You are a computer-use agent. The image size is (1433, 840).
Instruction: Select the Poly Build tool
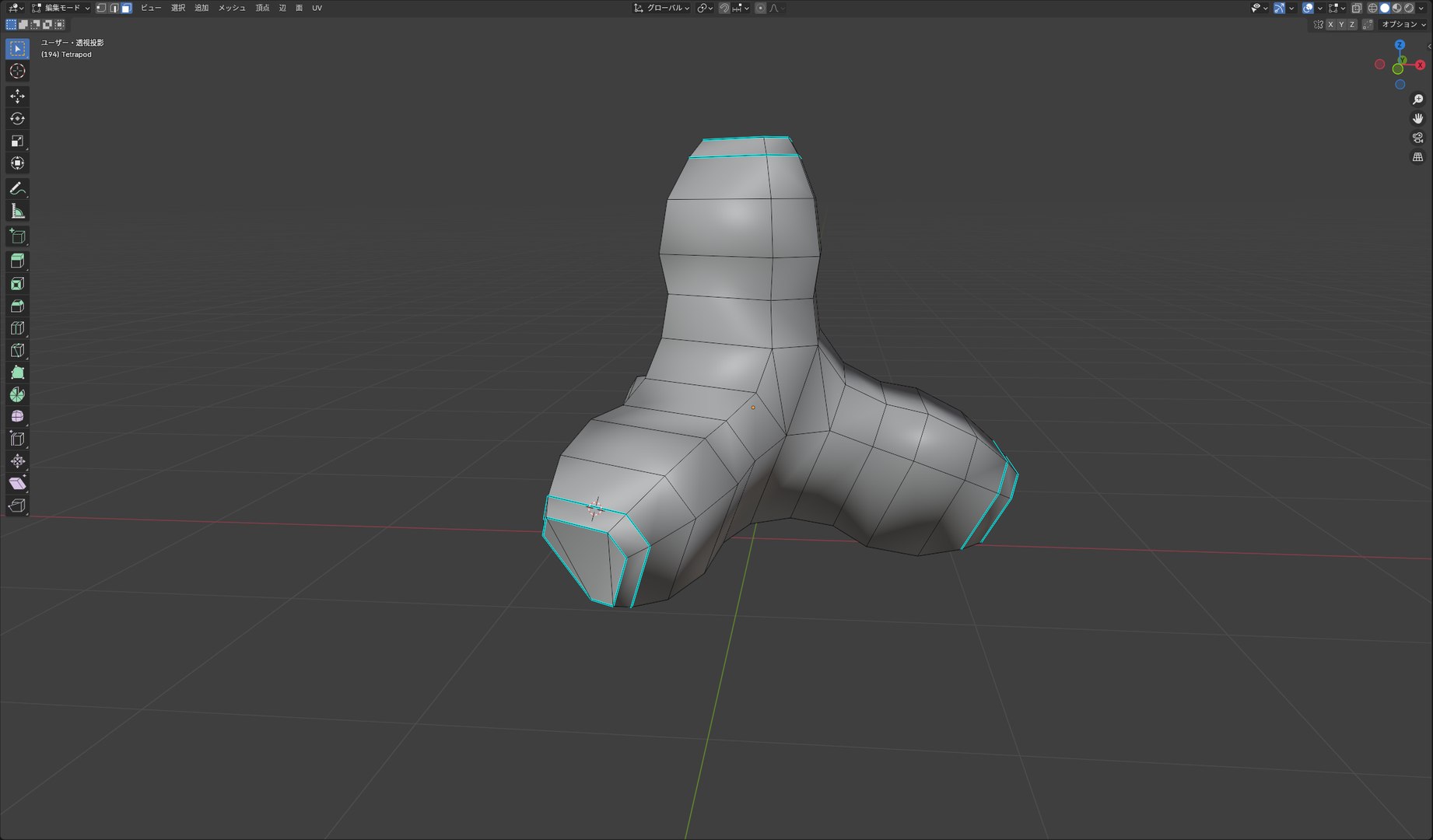[x=17, y=373]
